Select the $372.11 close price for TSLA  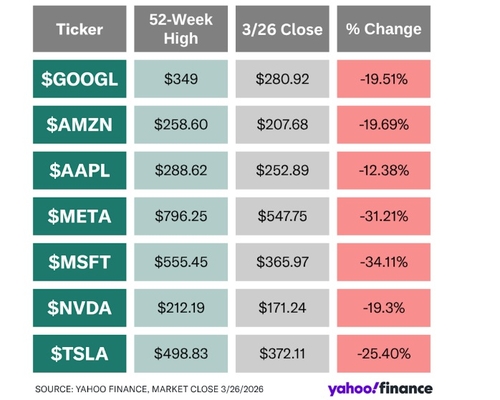tap(282, 354)
